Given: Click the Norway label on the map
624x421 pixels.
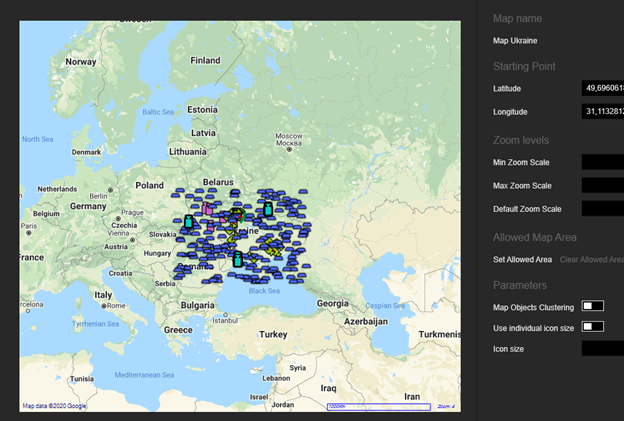Looking at the screenshot, I should coord(81,62).
